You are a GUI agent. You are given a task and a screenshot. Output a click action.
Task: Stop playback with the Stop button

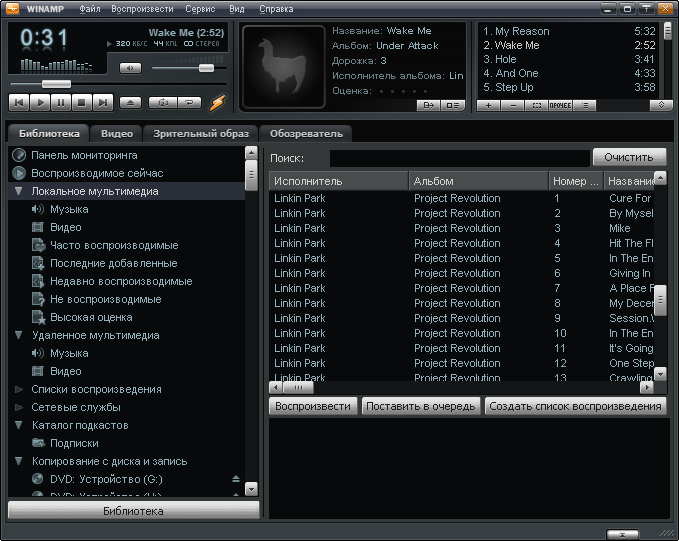tap(82, 102)
